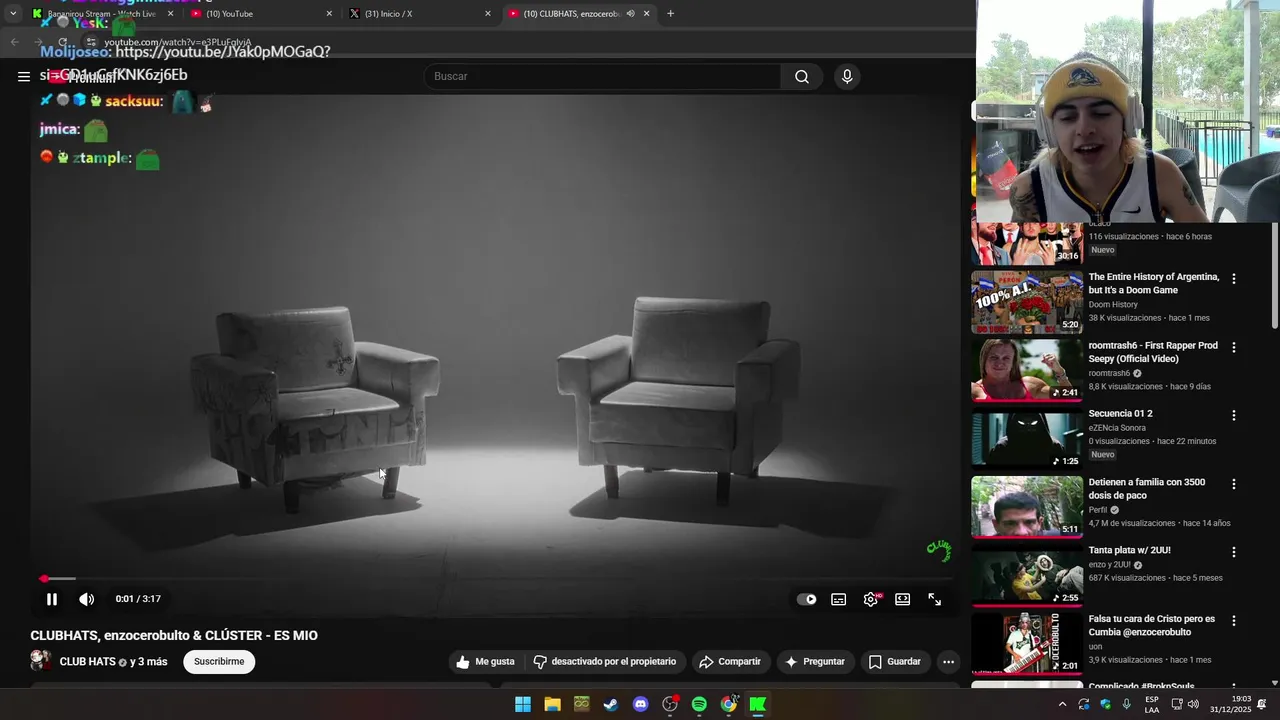The image size is (1280, 720).
Task: Mute the video with the speaker icon
Action: [87, 599]
